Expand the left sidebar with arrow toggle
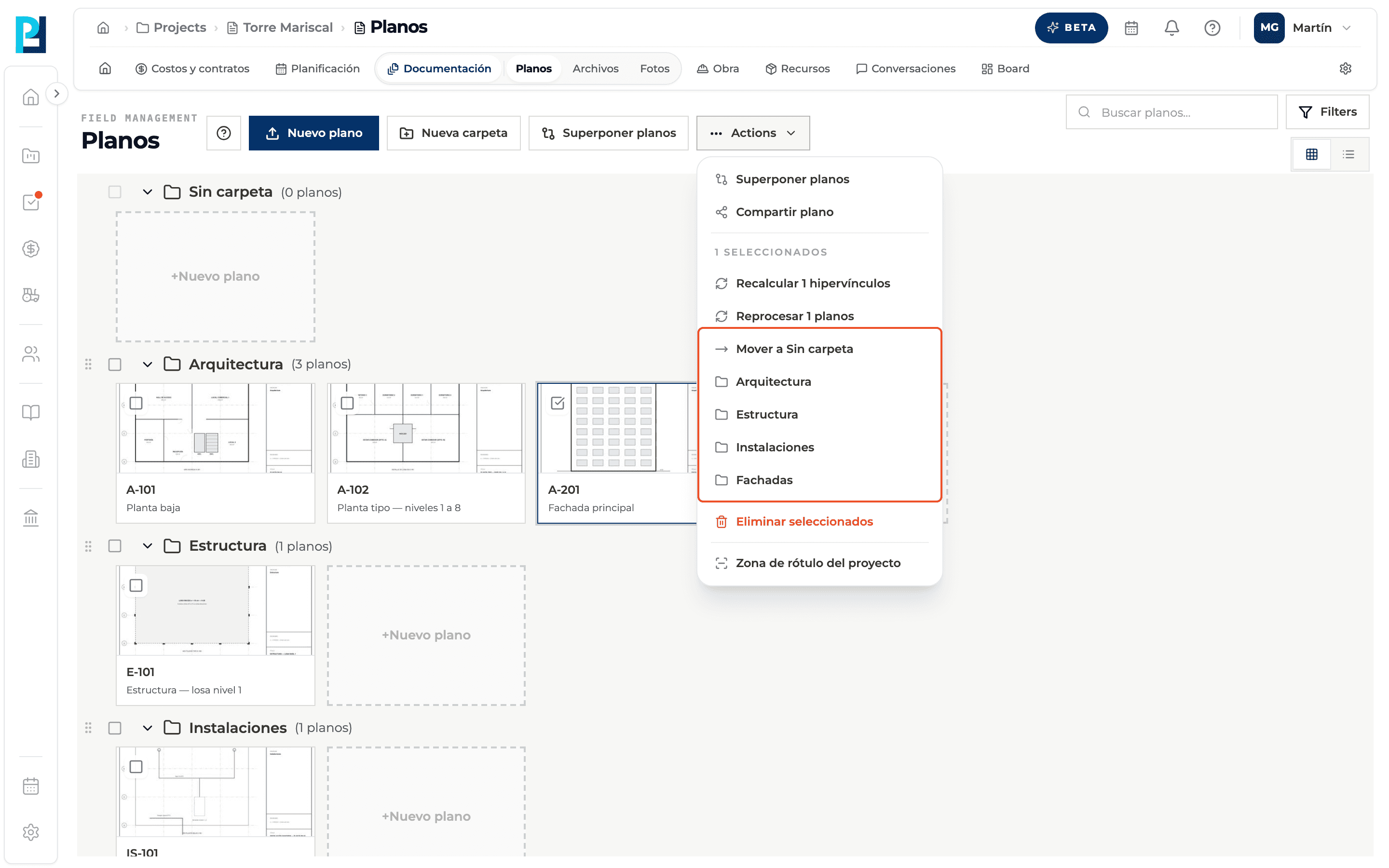The height and width of the screenshot is (868, 1389). 56,94
